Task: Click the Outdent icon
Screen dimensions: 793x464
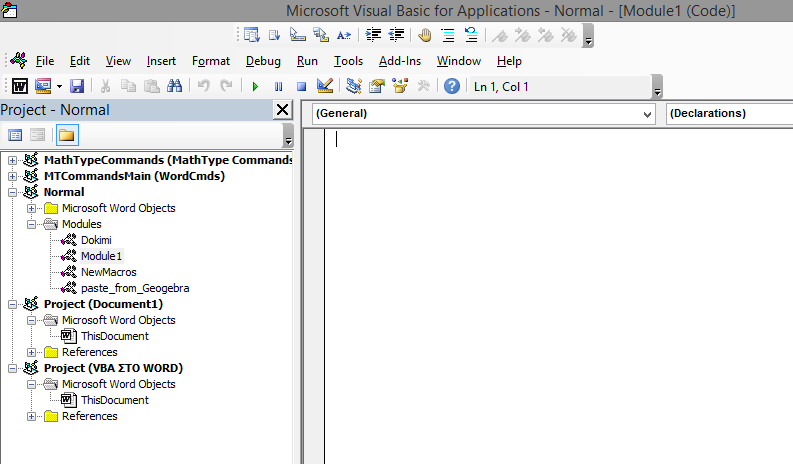Action: click(396, 35)
